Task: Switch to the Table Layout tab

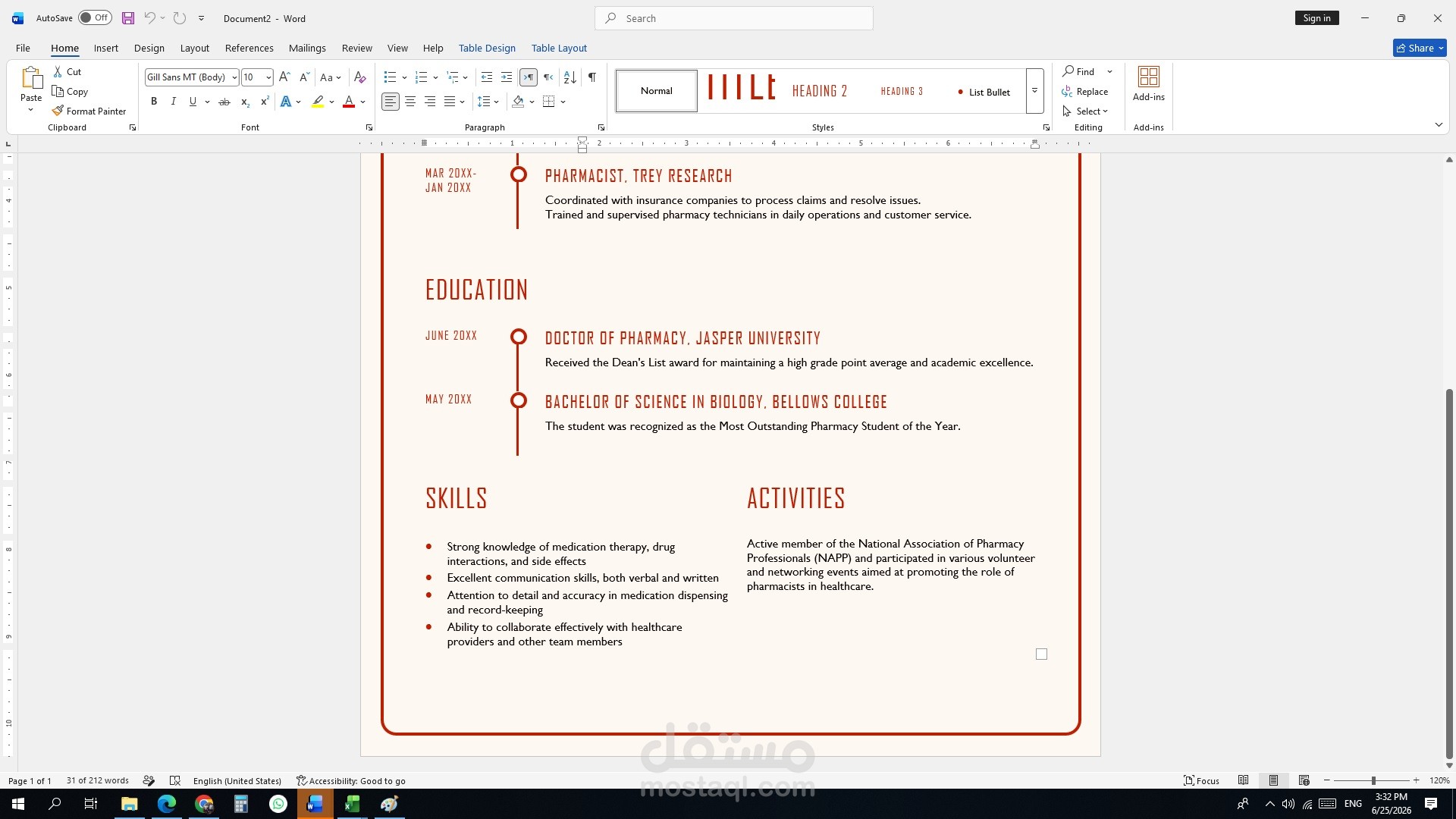Action: 559,48
